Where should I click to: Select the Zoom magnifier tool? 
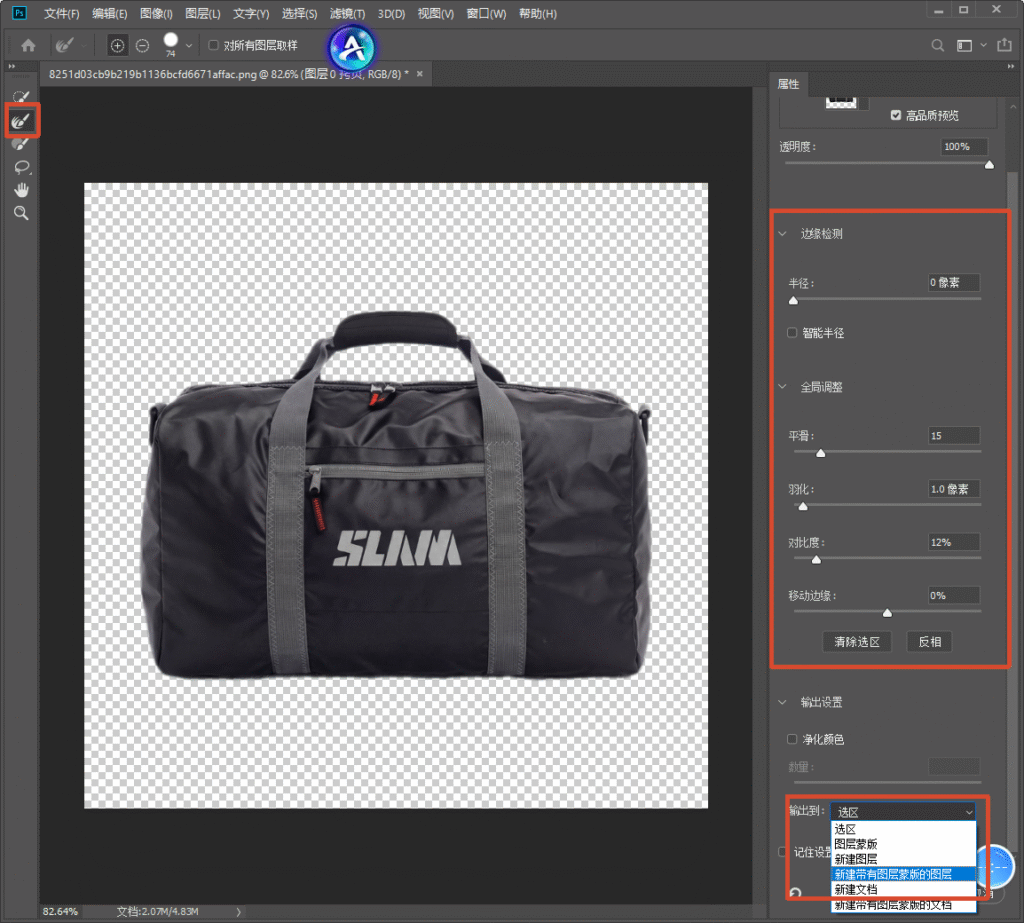(22, 213)
